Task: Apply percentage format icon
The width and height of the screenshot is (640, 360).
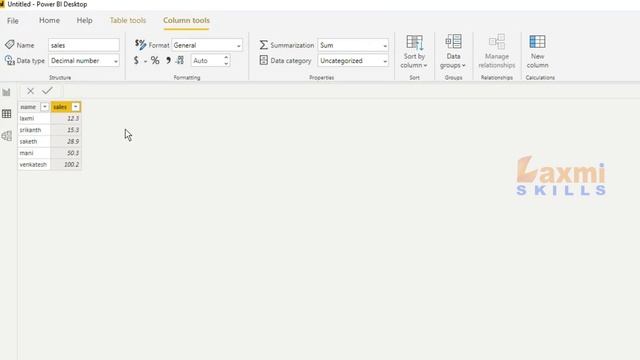Action: [155, 60]
